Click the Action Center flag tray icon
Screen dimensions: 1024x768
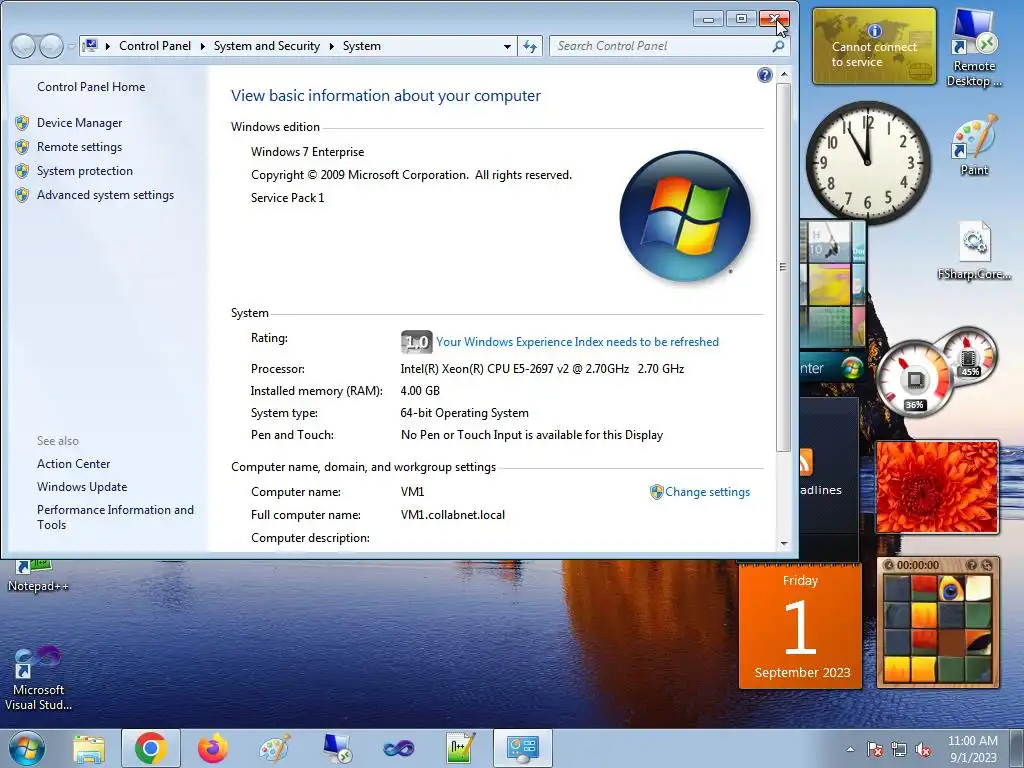(x=875, y=750)
